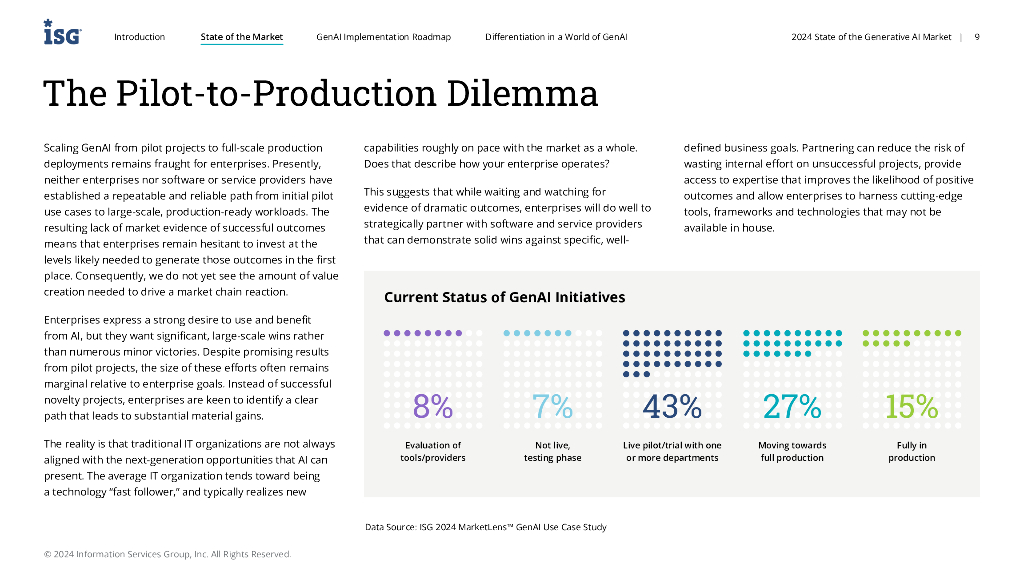Click the page number 9 in header

coord(976,37)
